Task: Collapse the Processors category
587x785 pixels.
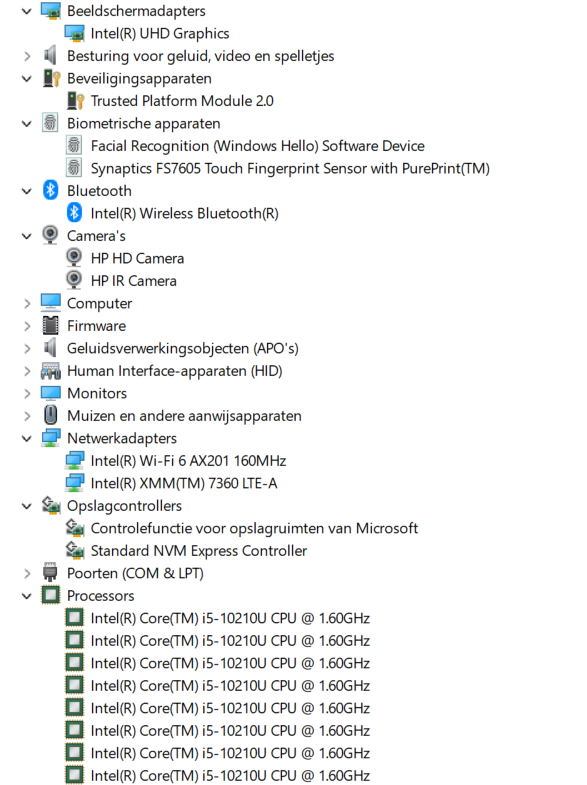Action: (x=27, y=596)
